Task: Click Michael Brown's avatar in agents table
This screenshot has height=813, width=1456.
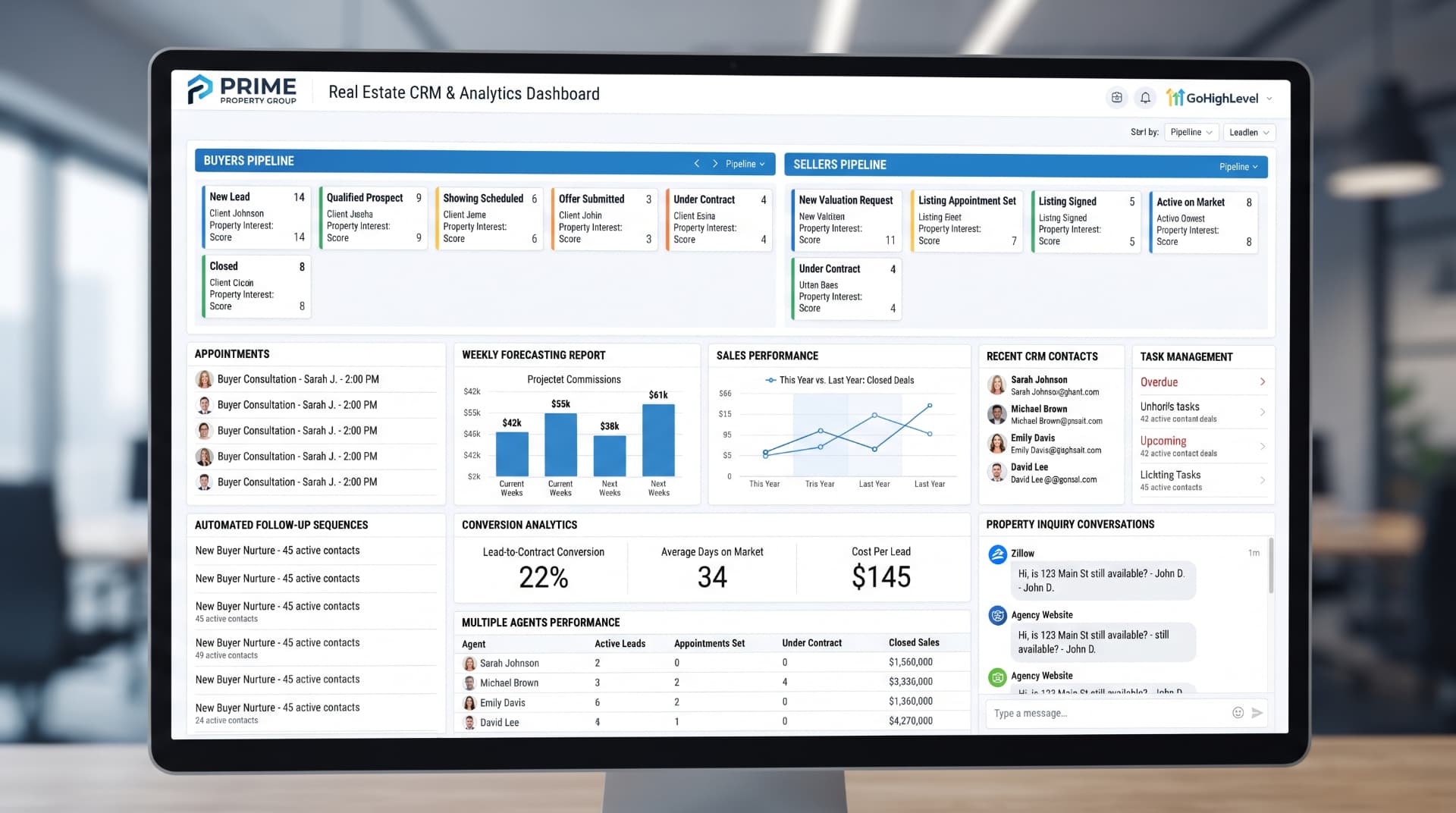Action: [469, 683]
